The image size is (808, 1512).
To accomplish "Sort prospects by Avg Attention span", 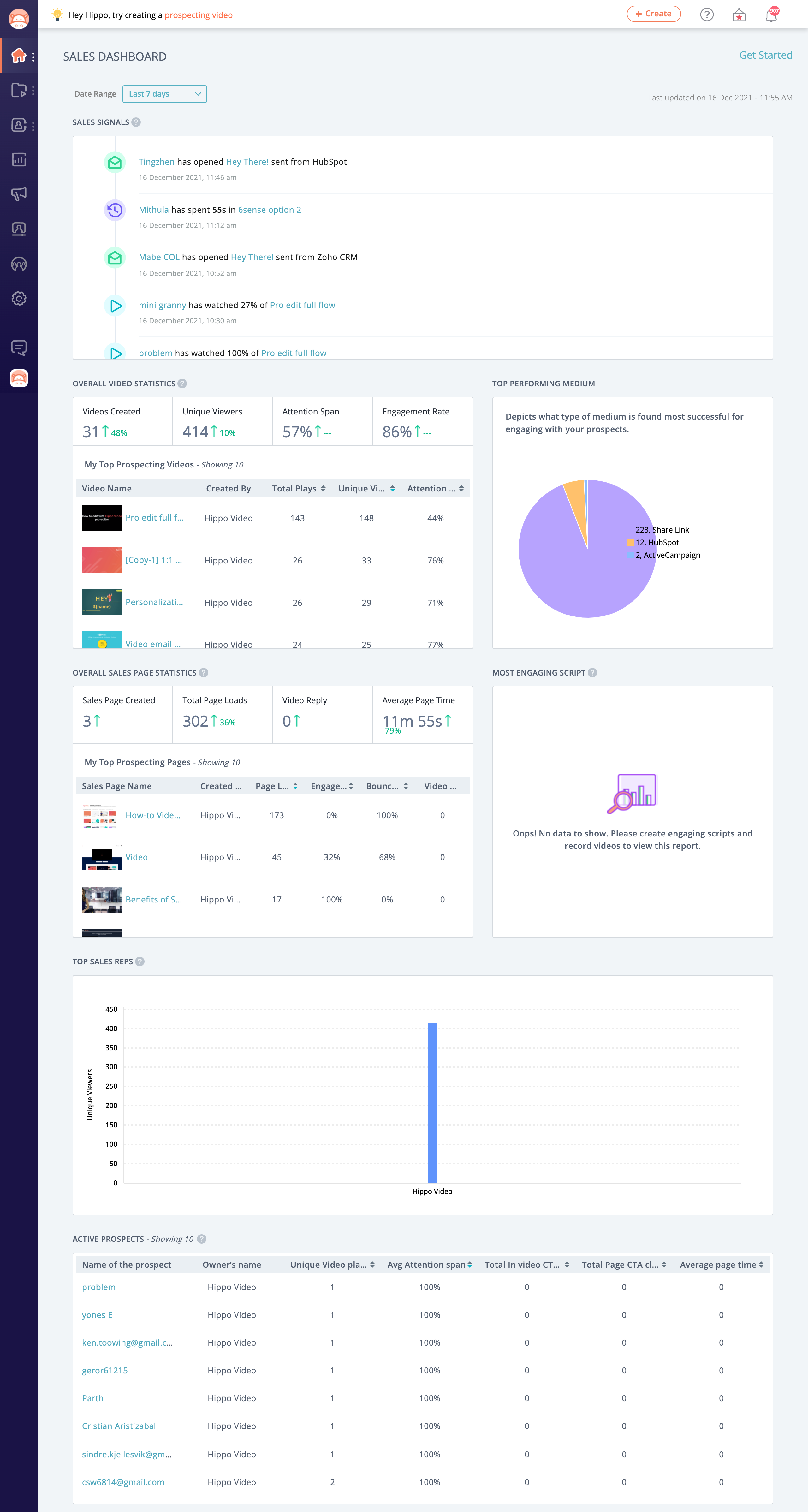I will [x=469, y=1265].
